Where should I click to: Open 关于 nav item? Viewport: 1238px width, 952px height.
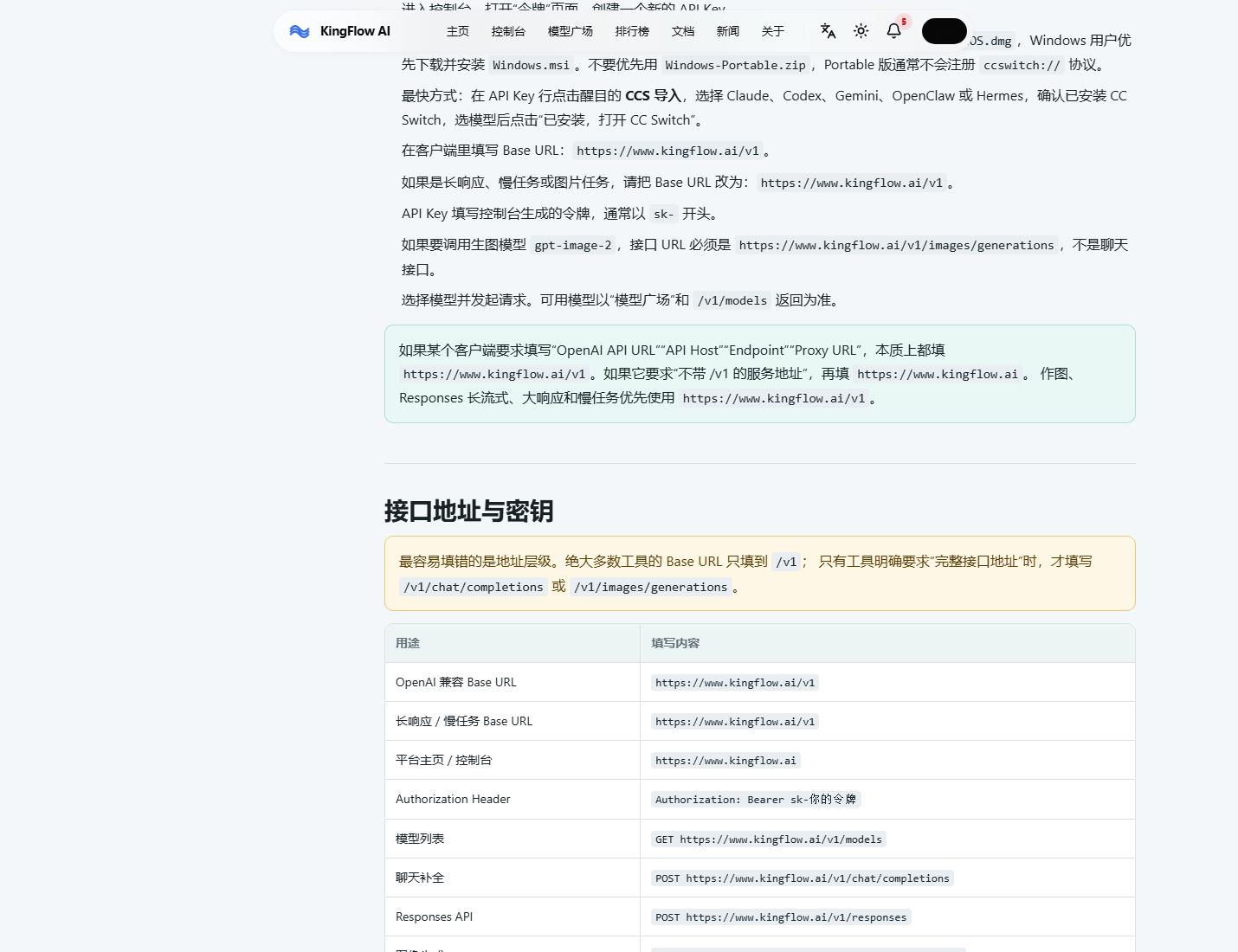[x=773, y=31]
